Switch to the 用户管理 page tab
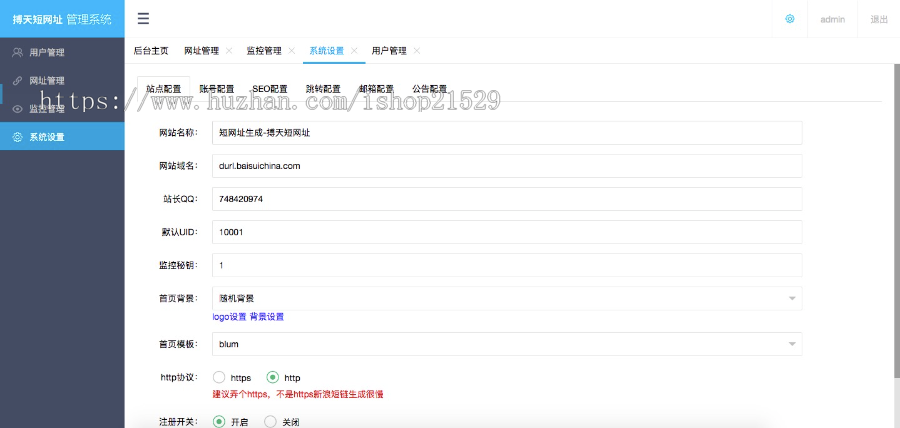This screenshot has height=428, width=900. point(389,50)
